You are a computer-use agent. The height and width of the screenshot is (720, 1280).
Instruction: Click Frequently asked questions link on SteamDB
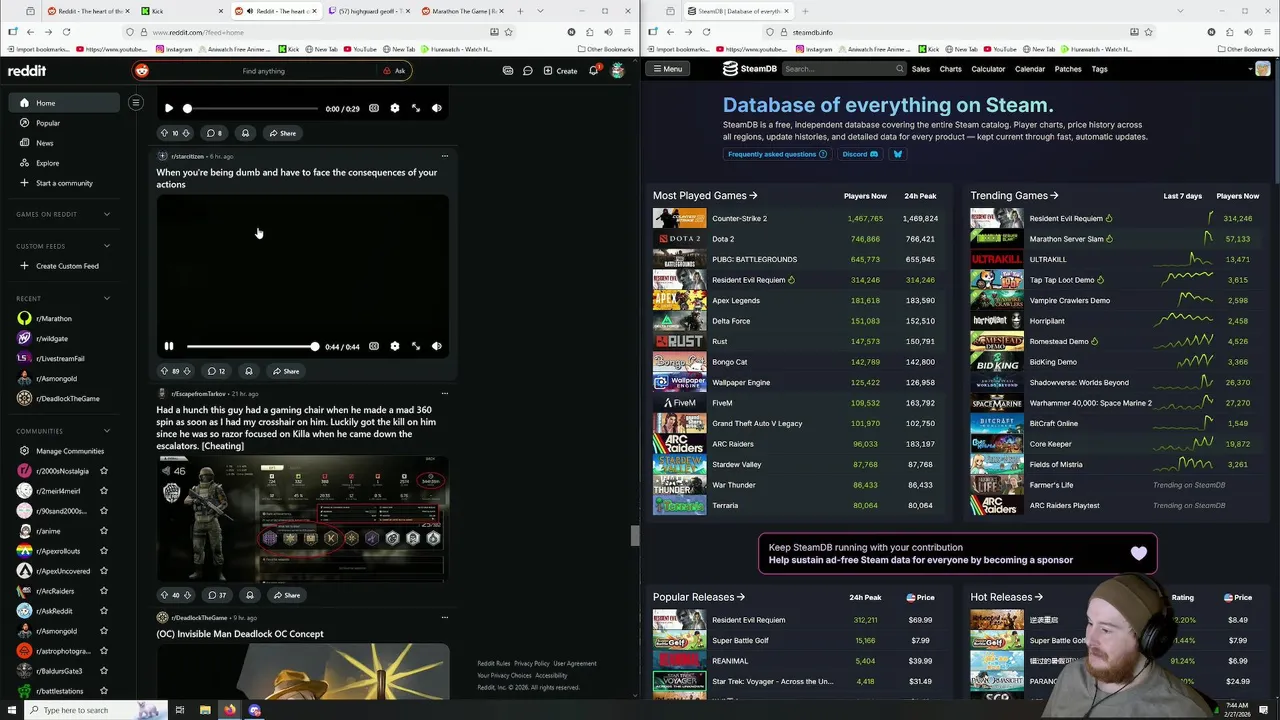point(777,154)
